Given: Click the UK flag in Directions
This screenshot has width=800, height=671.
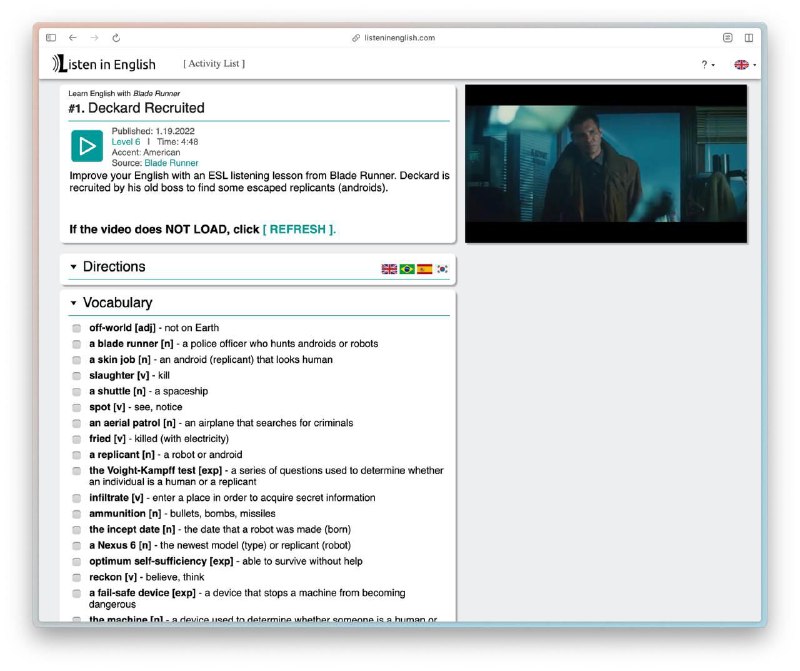Looking at the screenshot, I should pyautogui.click(x=389, y=269).
